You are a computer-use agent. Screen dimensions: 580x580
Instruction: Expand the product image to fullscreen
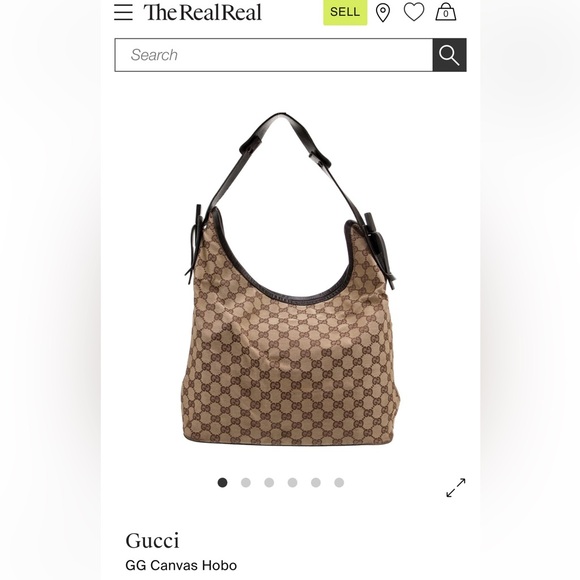(456, 488)
